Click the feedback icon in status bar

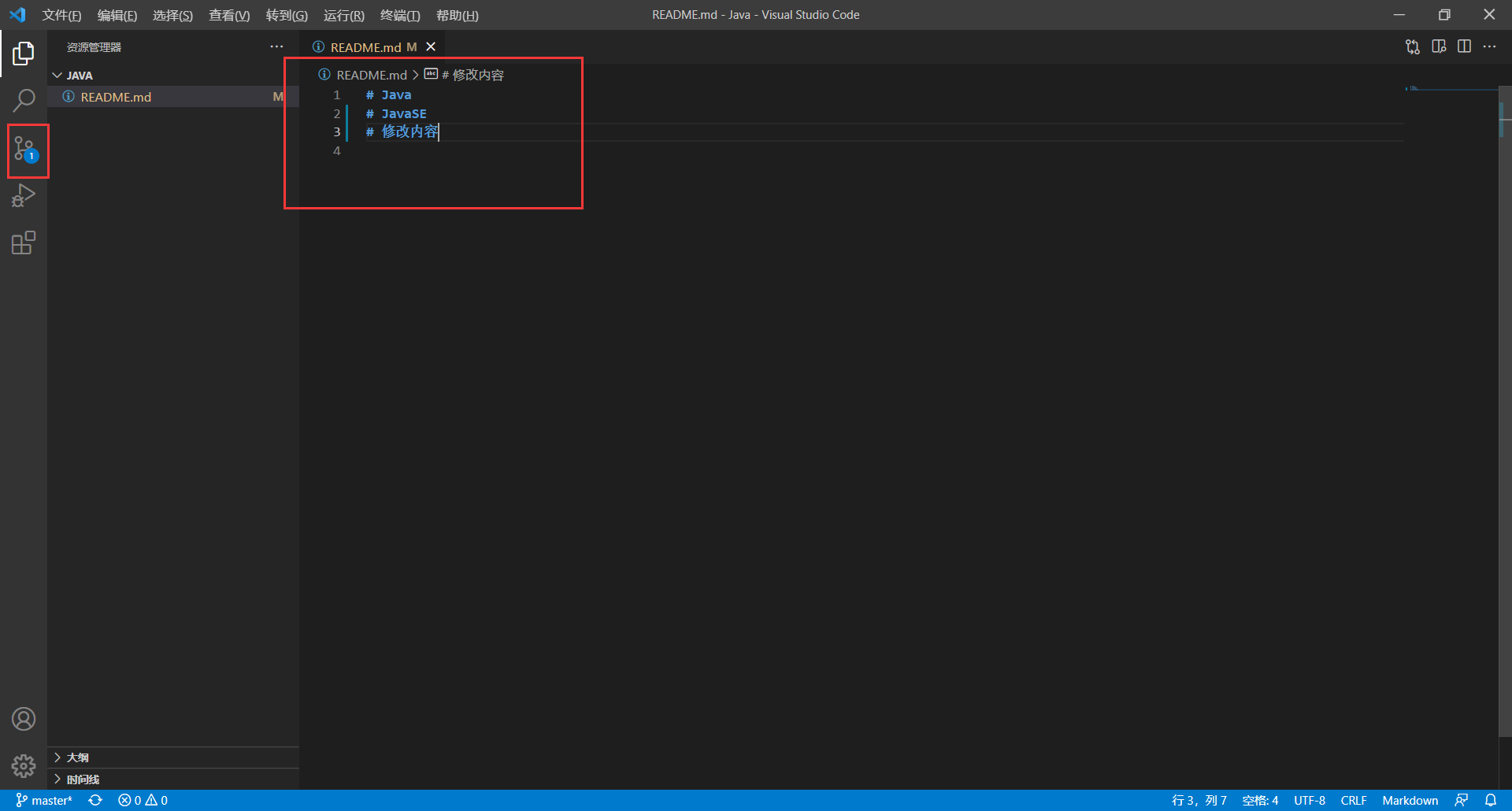coord(1462,800)
